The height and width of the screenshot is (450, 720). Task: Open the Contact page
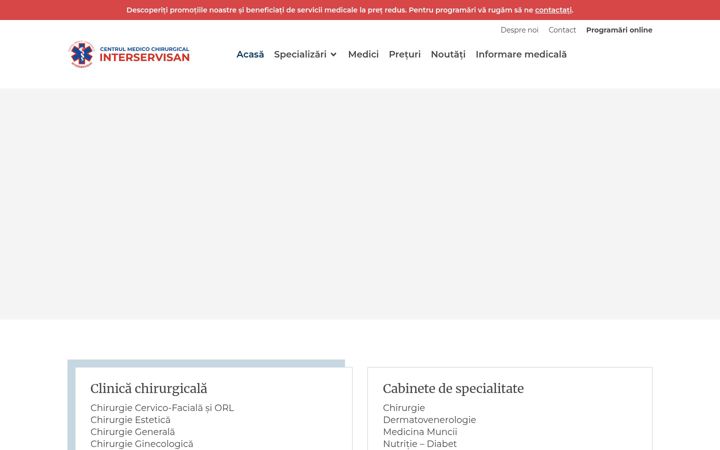[x=562, y=30]
